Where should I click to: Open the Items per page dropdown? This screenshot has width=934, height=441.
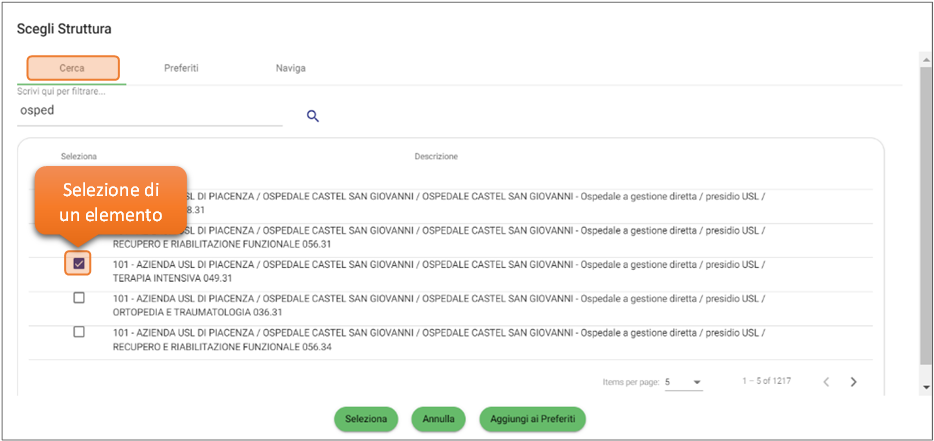(x=683, y=382)
